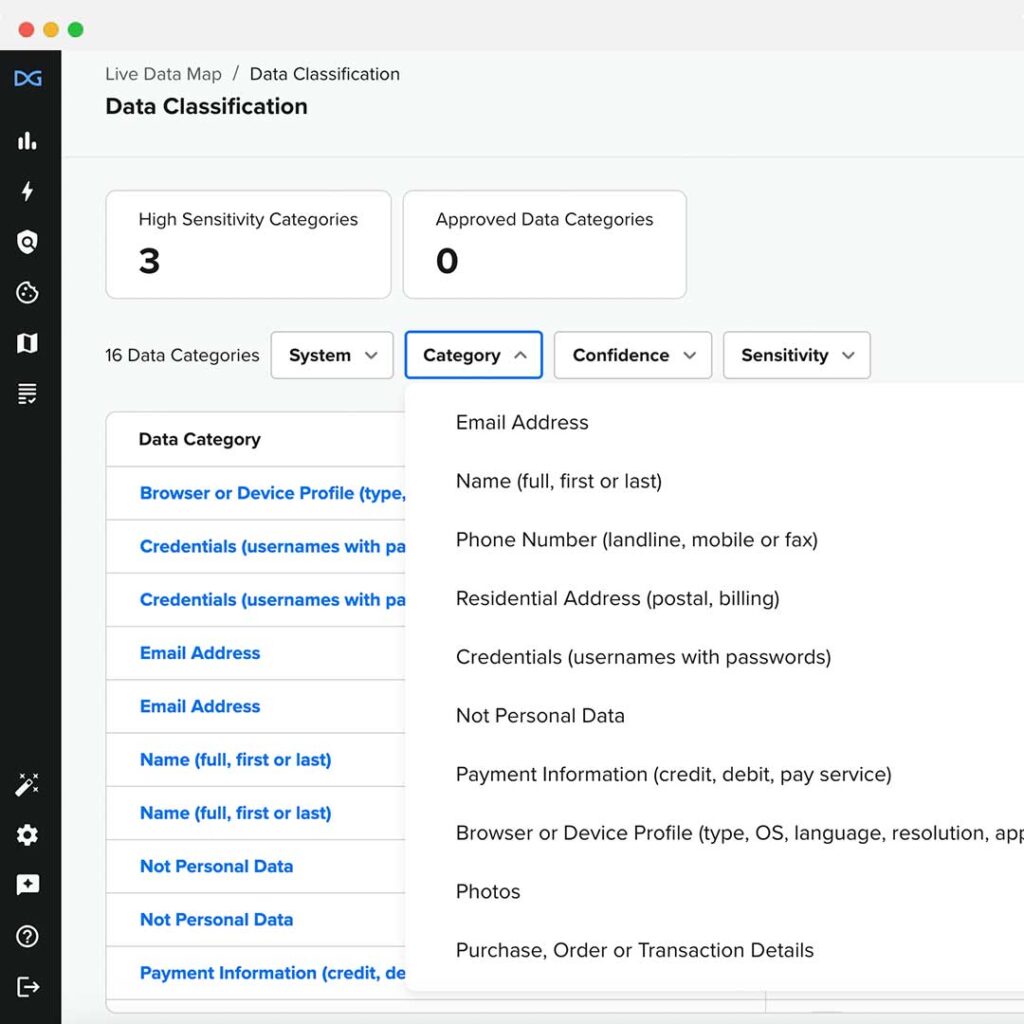The image size is (1024, 1024).
Task: Click the cookie consent management icon
Action: pyautogui.click(x=28, y=292)
